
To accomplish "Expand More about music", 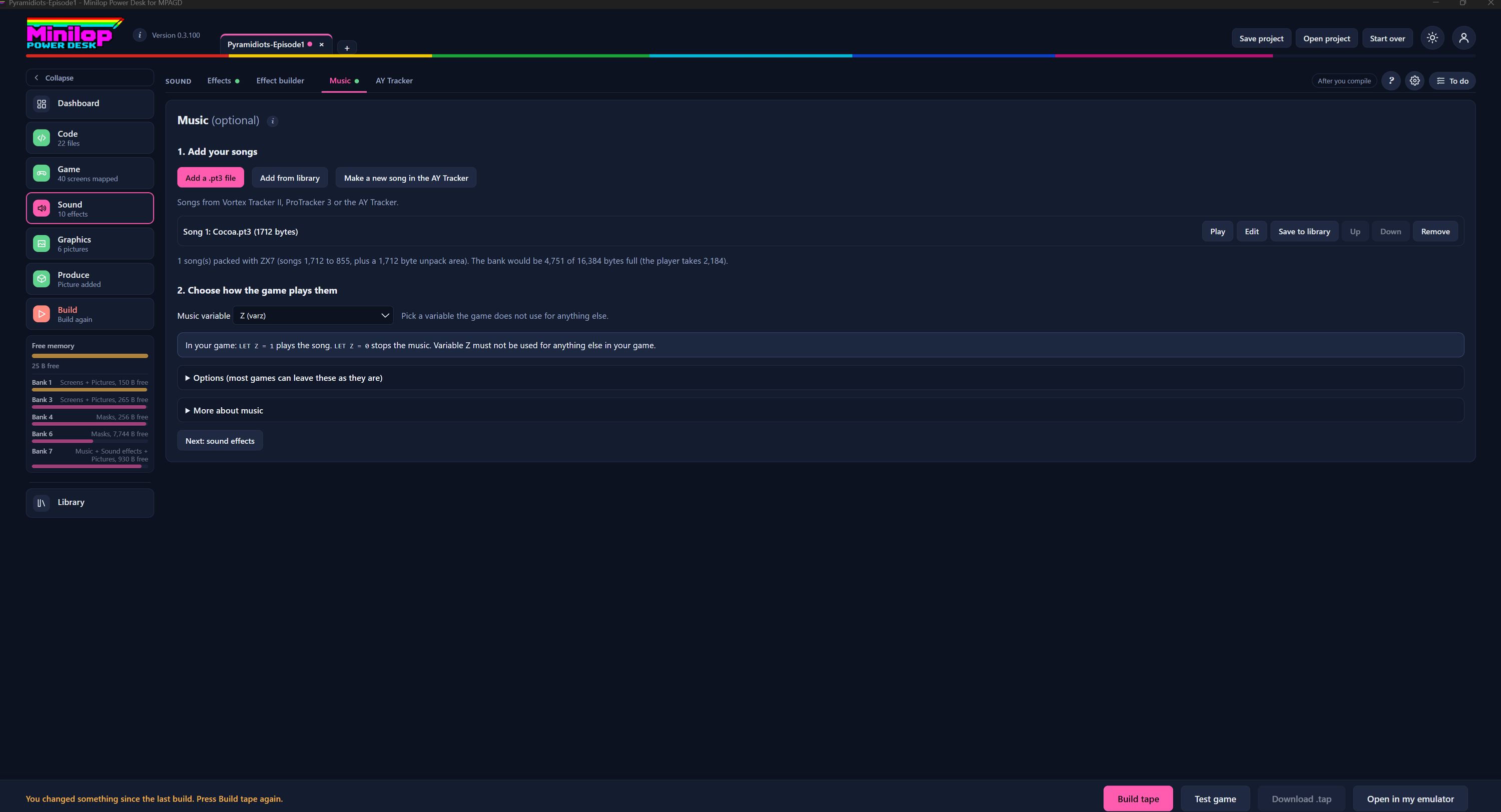I will click(x=821, y=411).
